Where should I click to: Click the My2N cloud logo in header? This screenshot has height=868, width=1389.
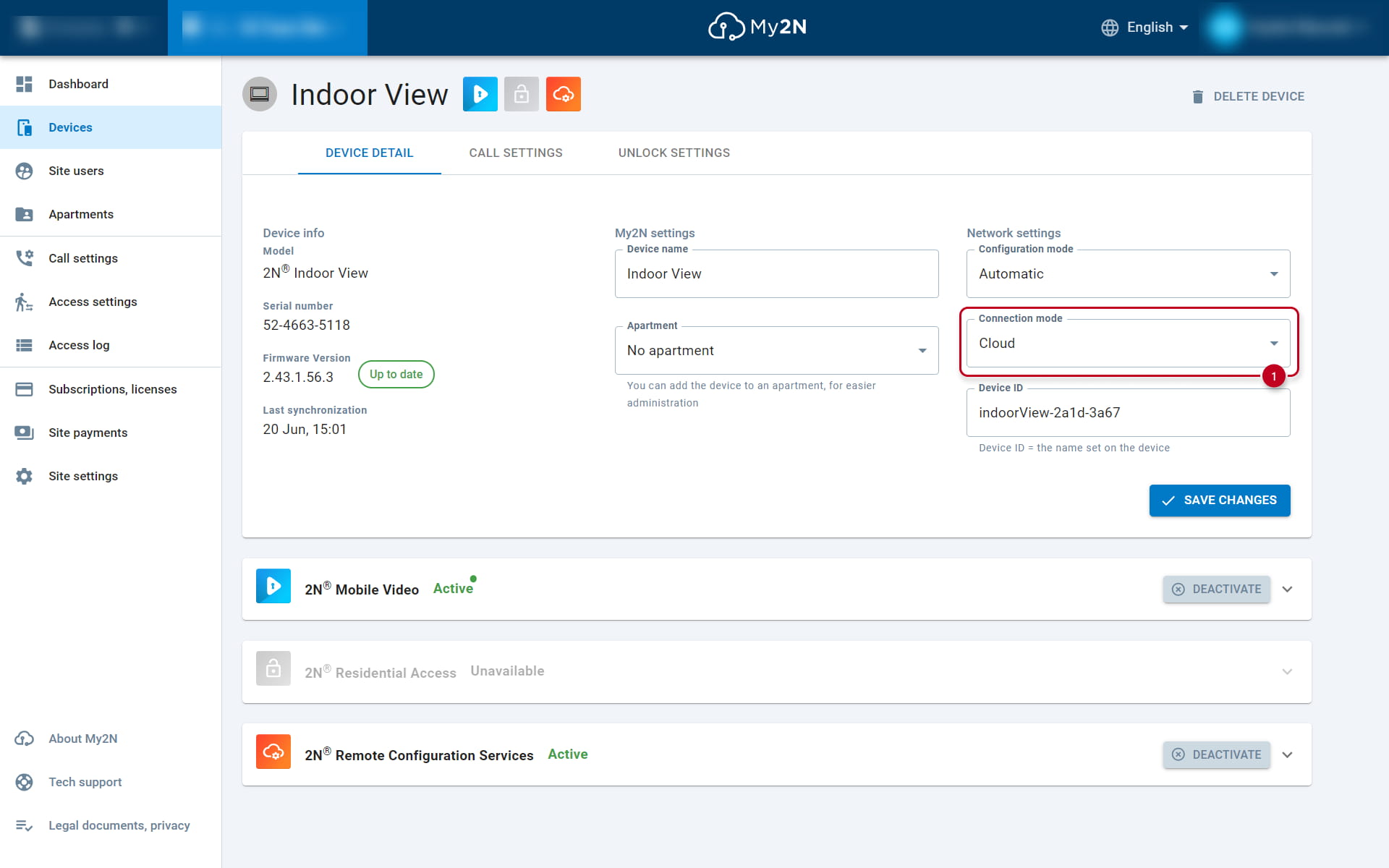[757, 27]
